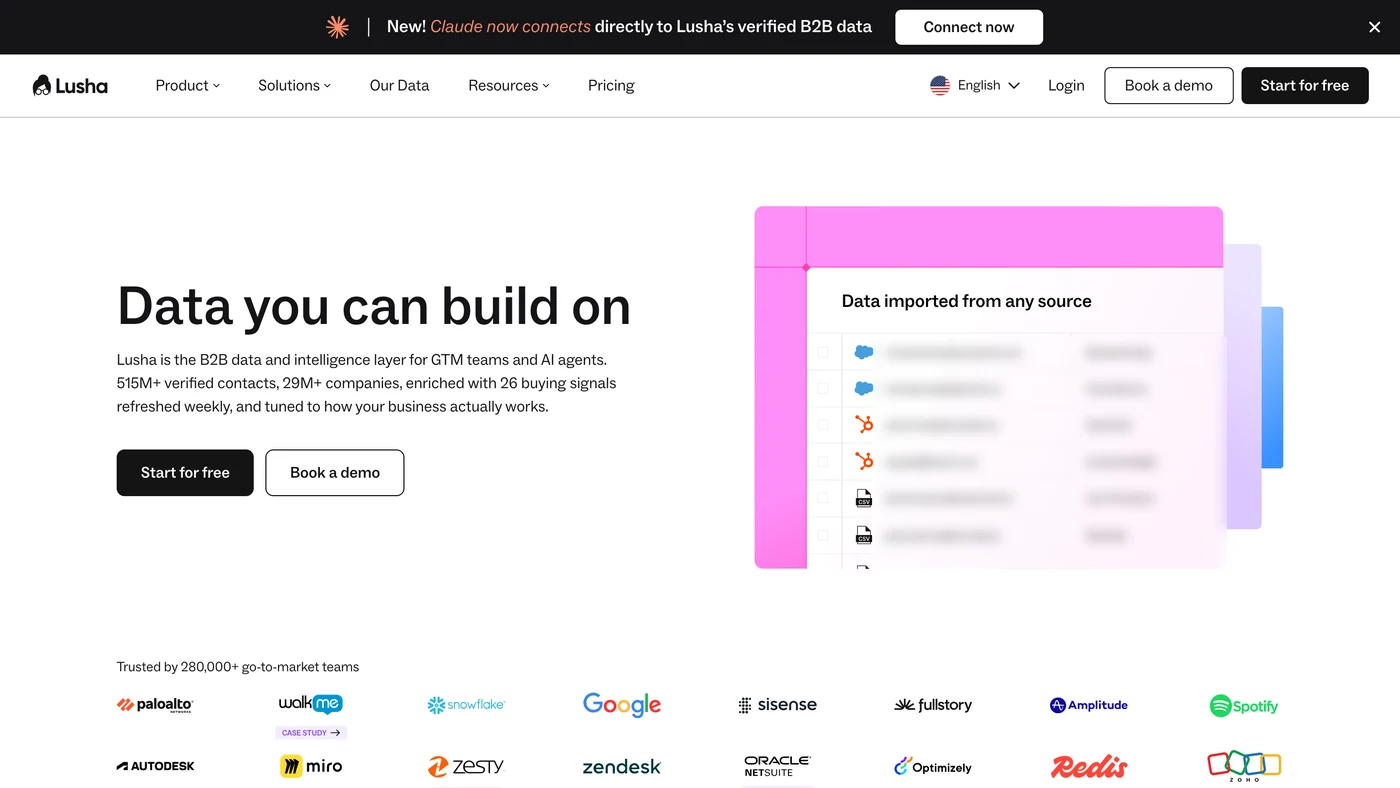
Task: Click the starburst icon in announcement banner
Action: [338, 27]
